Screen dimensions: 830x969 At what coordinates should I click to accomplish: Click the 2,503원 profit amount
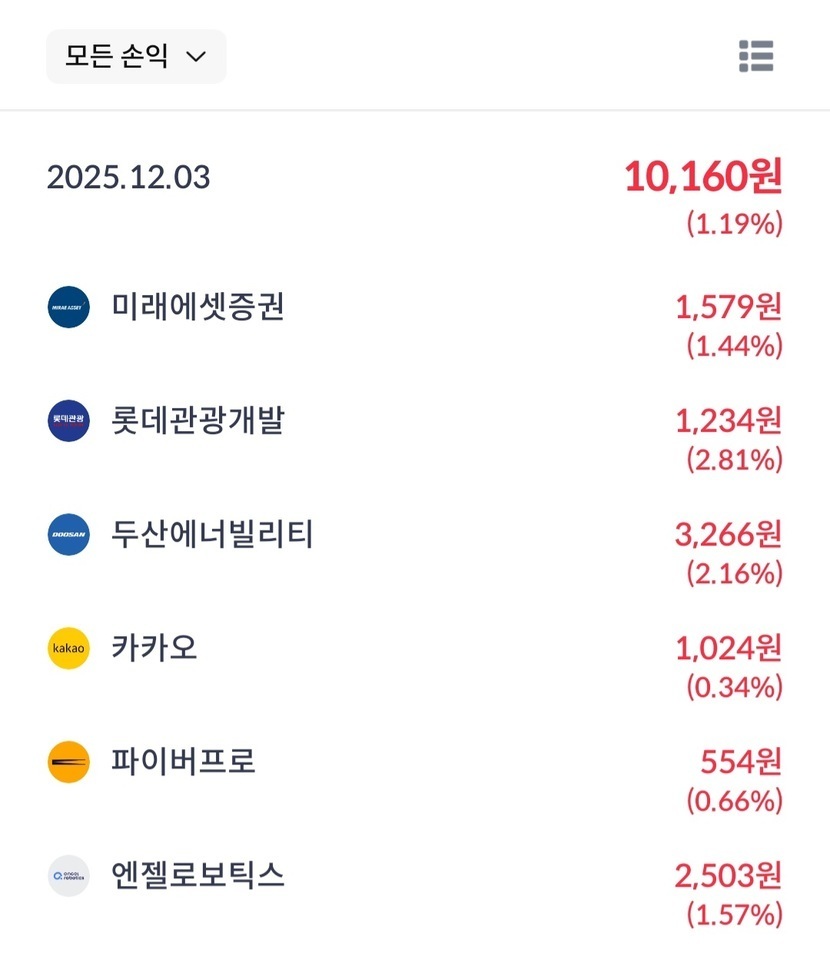point(728,877)
